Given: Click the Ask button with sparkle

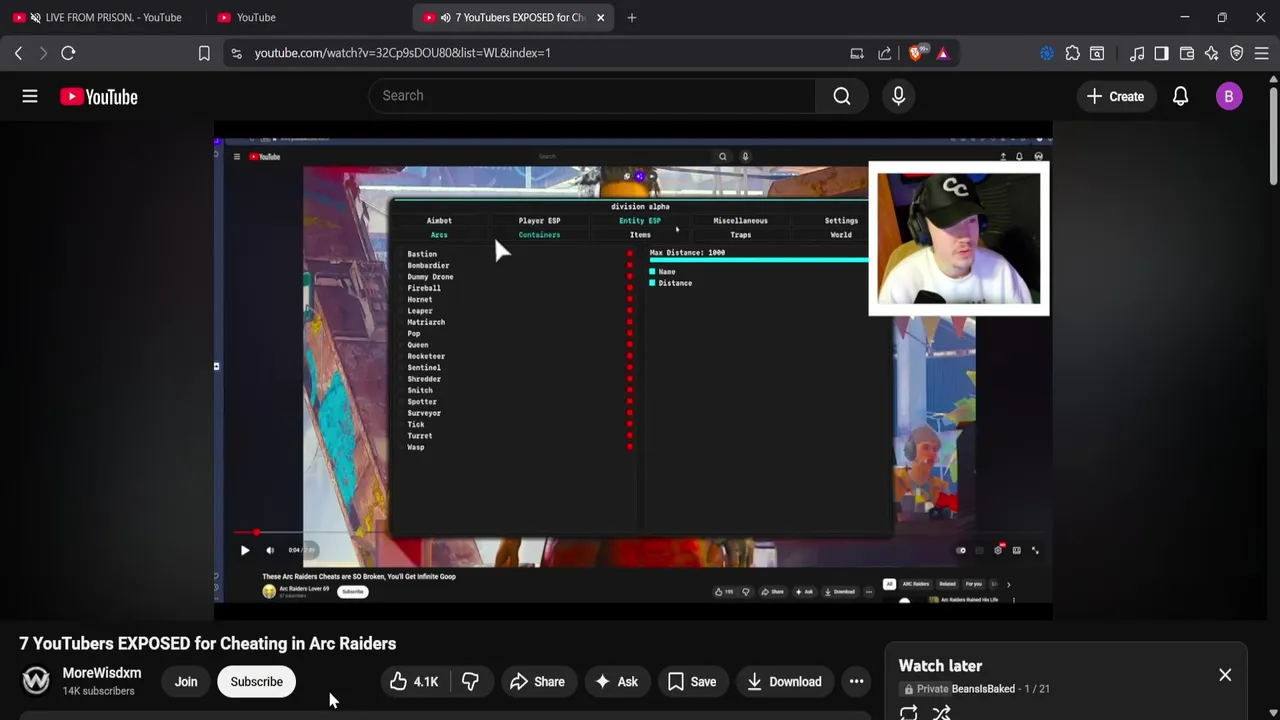Looking at the screenshot, I should 616,682.
